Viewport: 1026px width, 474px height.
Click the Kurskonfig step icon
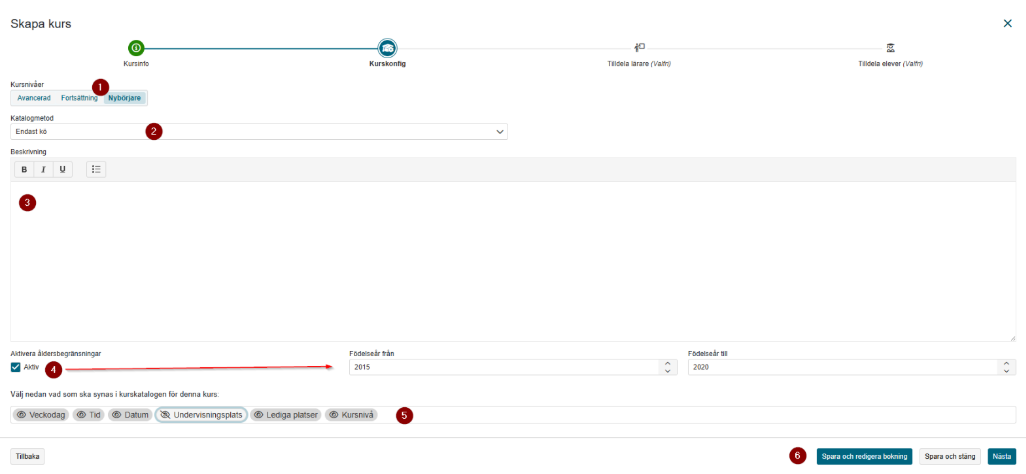pyautogui.click(x=387, y=48)
